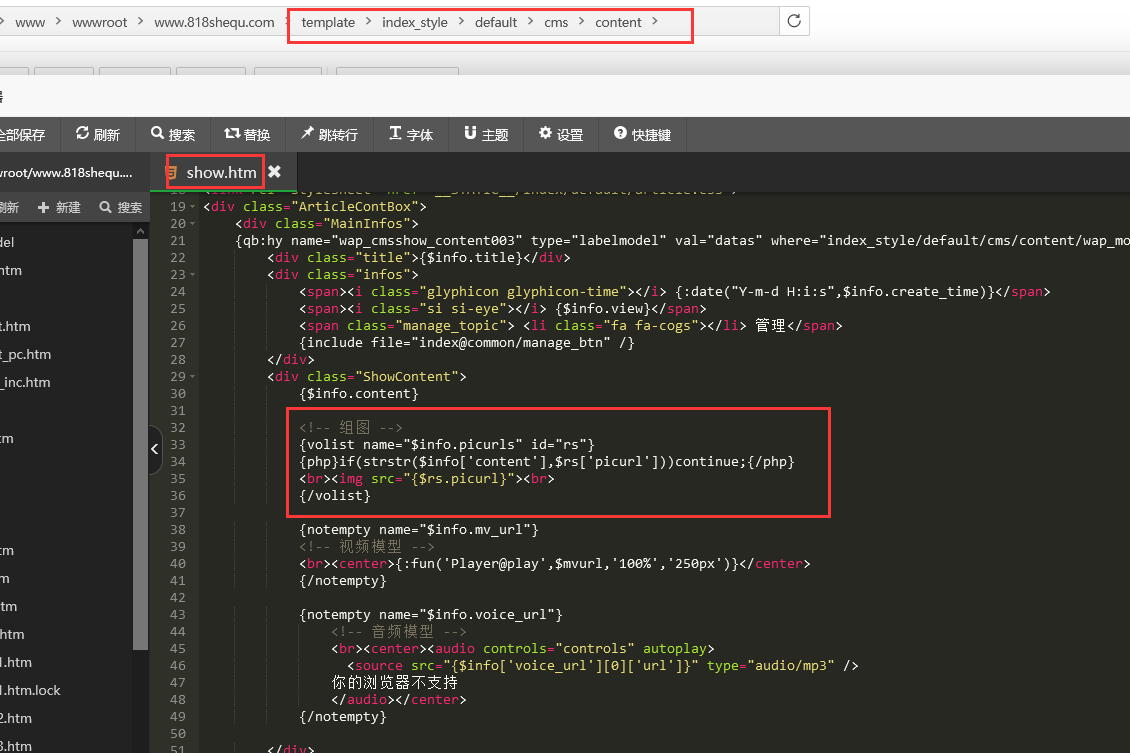Show the 快捷键 shortcuts help
The image size is (1130, 753).
coord(642,135)
